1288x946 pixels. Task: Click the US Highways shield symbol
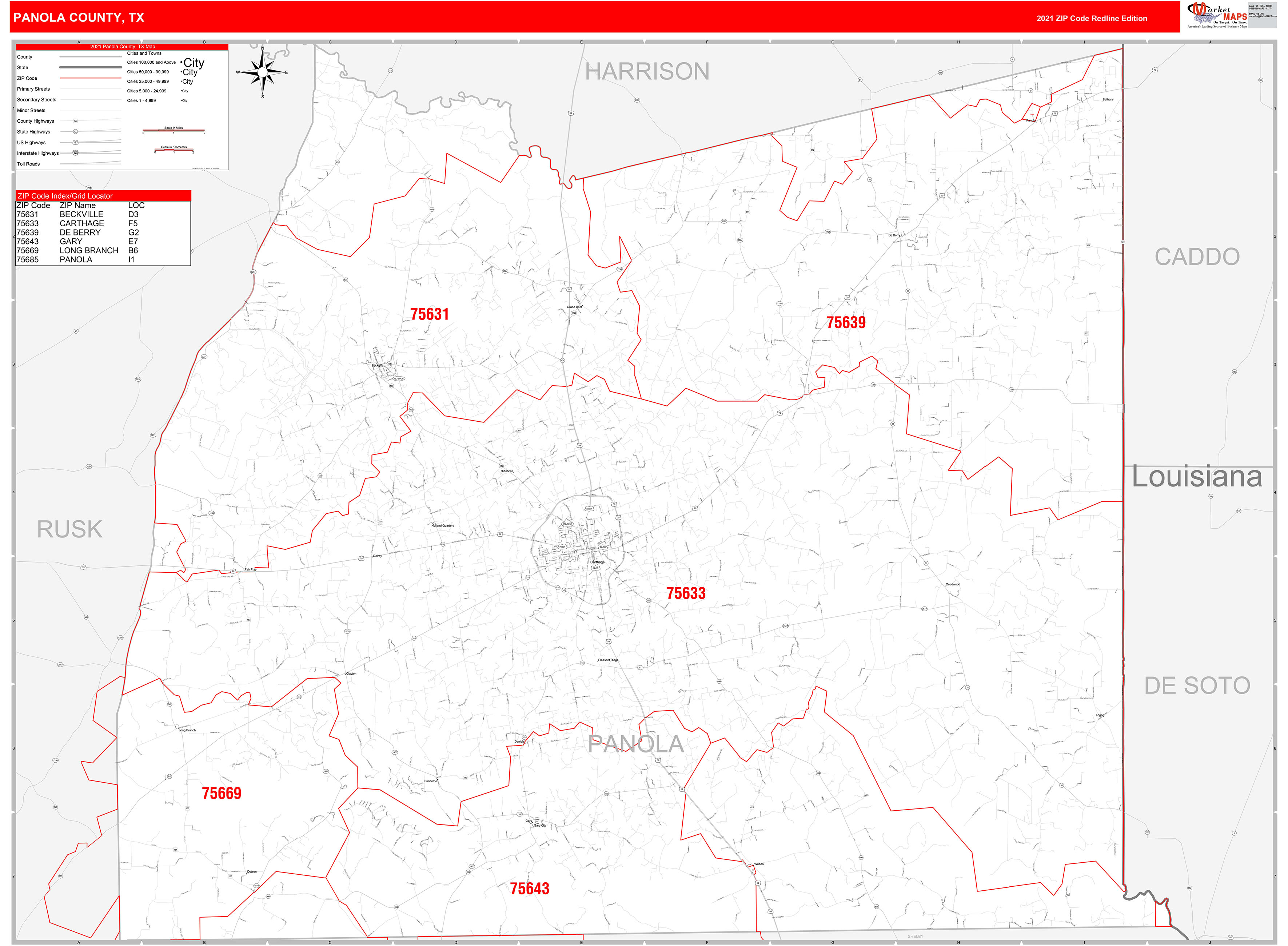point(76,143)
